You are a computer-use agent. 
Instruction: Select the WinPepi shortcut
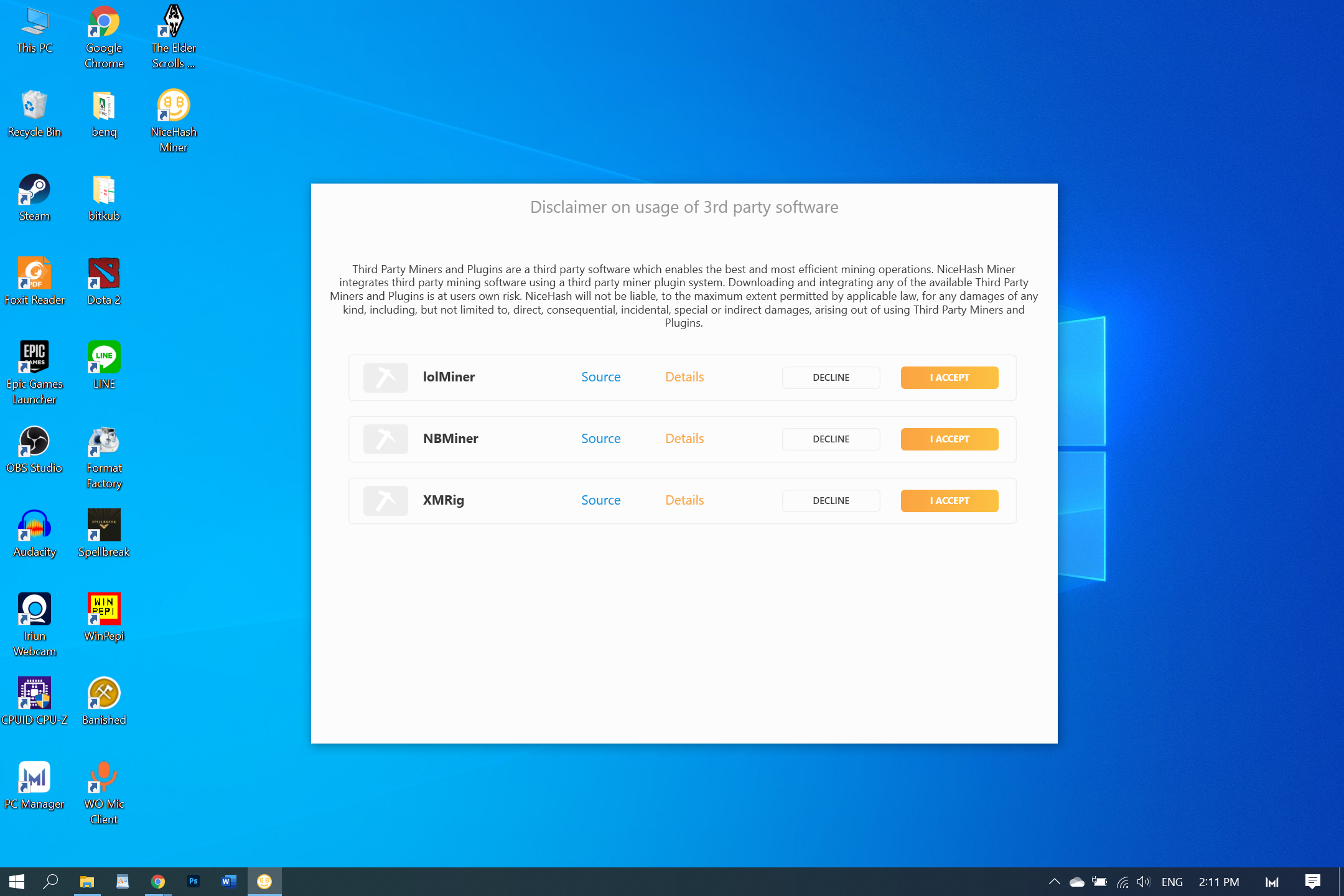click(104, 618)
